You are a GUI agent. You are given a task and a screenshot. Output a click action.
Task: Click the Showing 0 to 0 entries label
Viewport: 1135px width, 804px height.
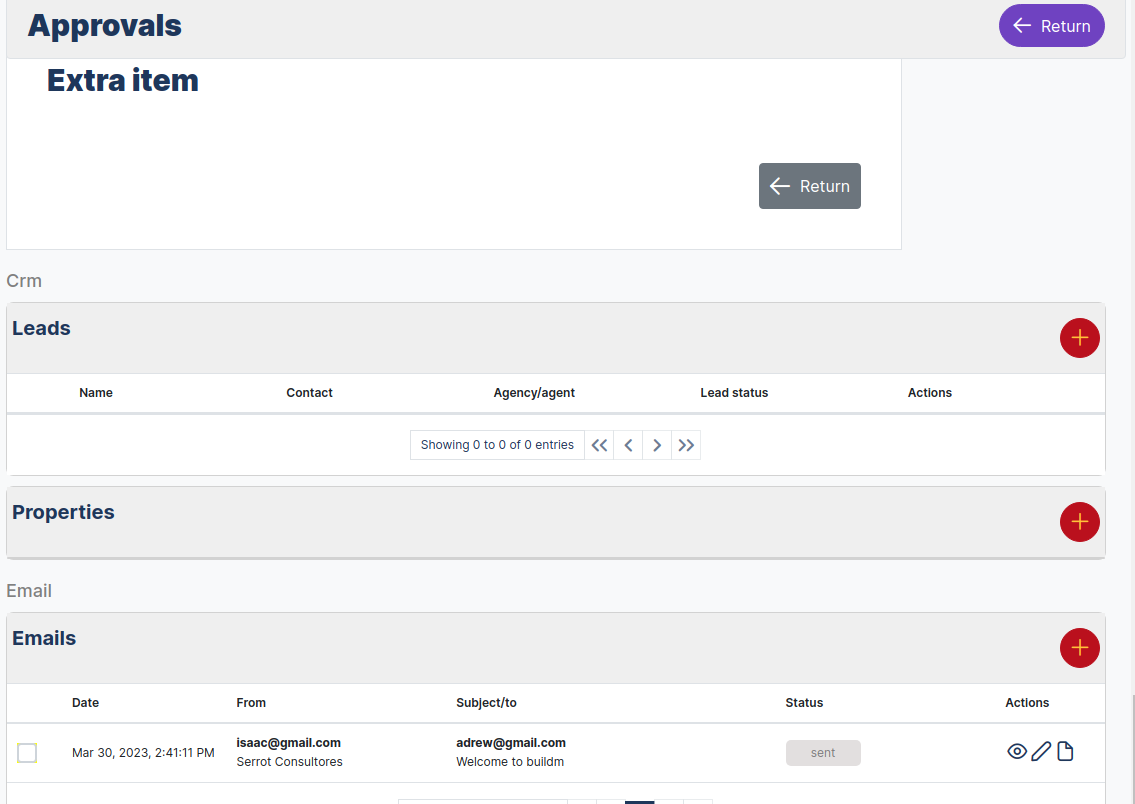[x=497, y=444]
